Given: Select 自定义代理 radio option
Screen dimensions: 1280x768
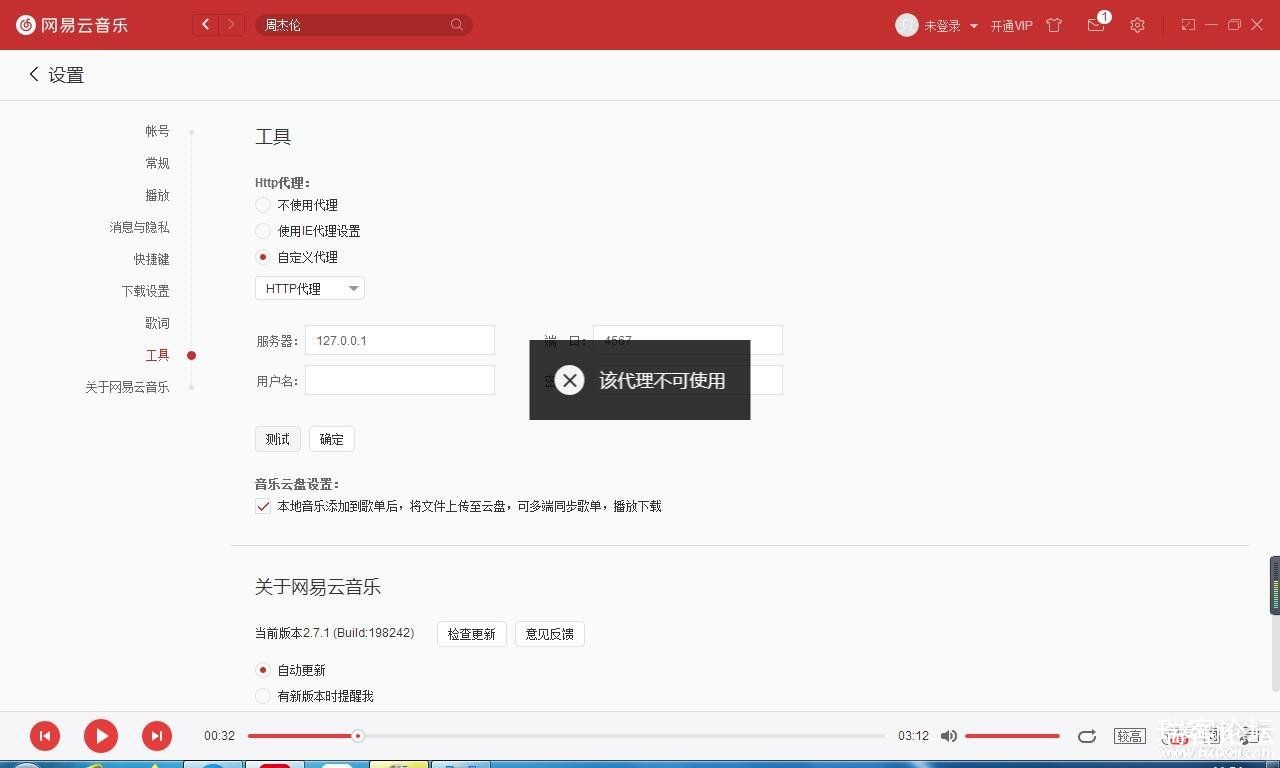Looking at the screenshot, I should (x=263, y=257).
